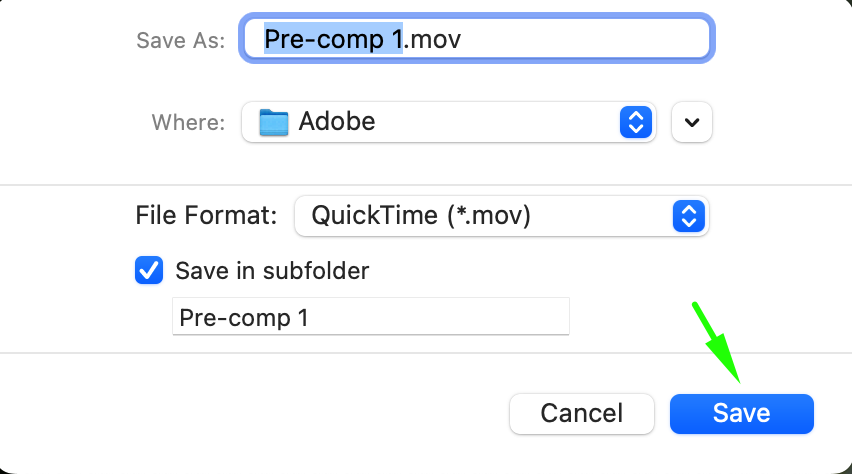Click the "Where:" label

[x=189, y=122]
